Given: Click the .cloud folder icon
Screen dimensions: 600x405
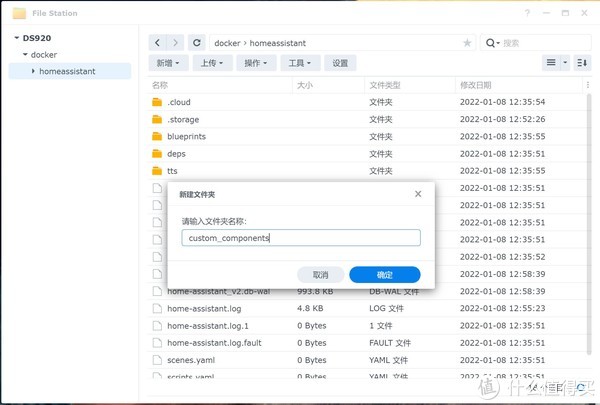Looking at the screenshot, I should (157, 102).
